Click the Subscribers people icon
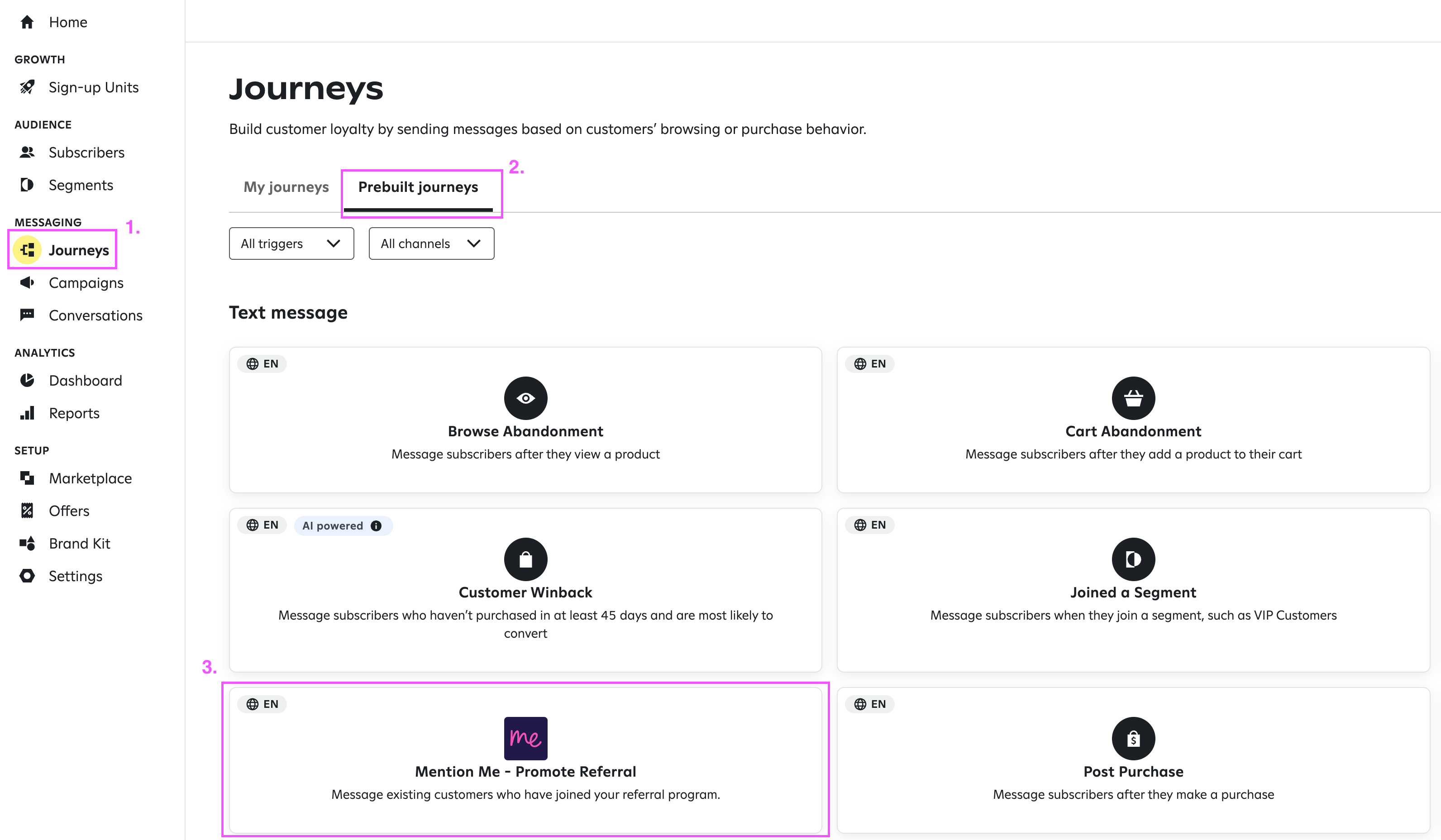This screenshot has height=840, width=1441. click(x=27, y=152)
